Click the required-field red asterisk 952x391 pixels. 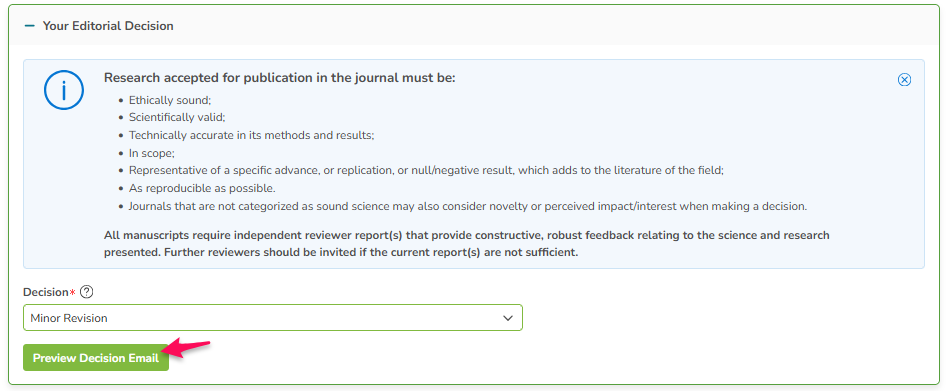(73, 292)
